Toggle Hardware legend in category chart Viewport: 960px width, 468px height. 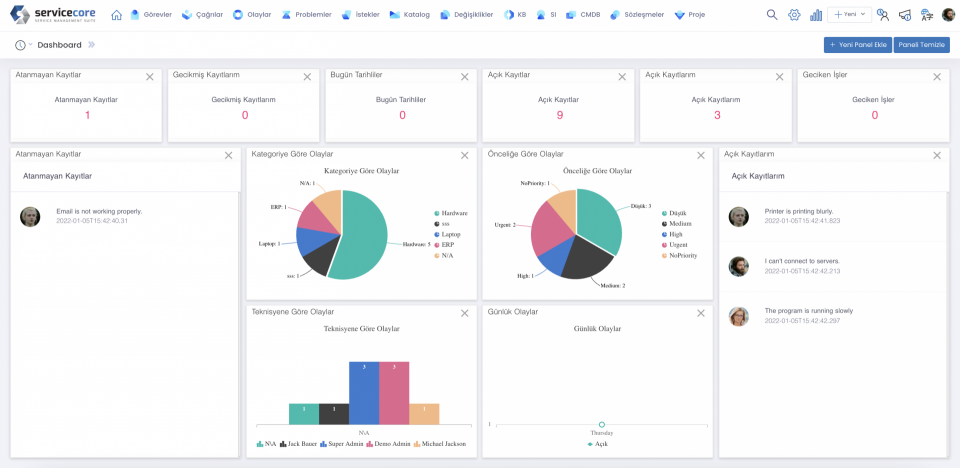pos(451,213)
